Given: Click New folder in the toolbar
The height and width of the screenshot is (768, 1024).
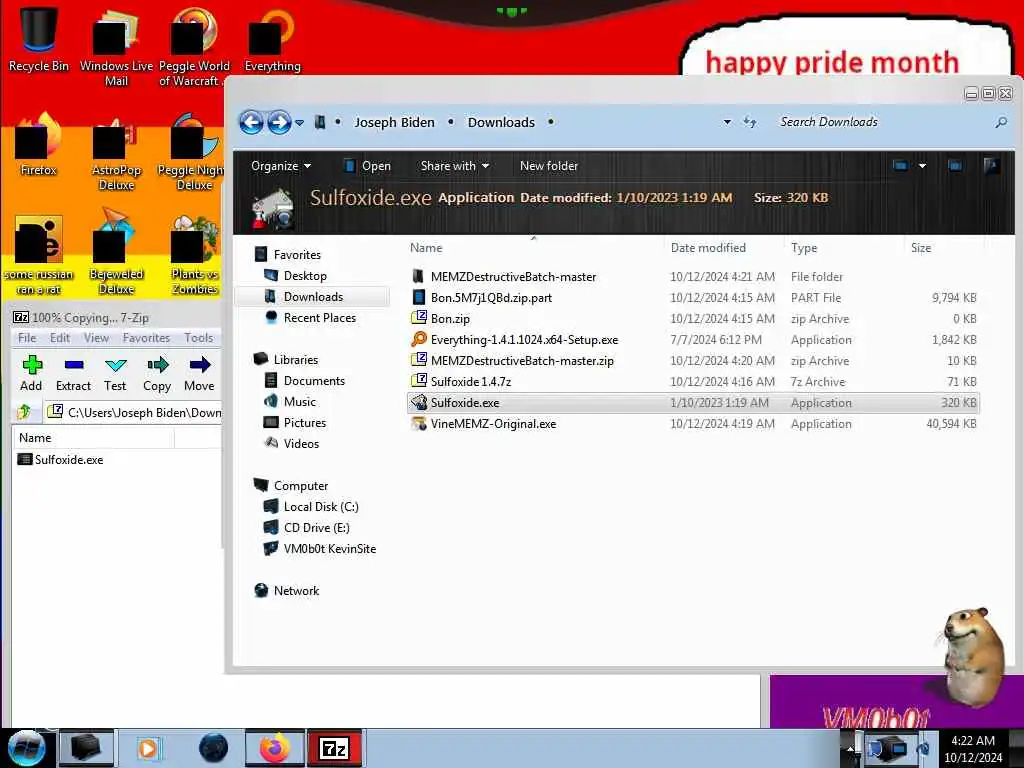Looking at the screenshot, I should (549, 166).
